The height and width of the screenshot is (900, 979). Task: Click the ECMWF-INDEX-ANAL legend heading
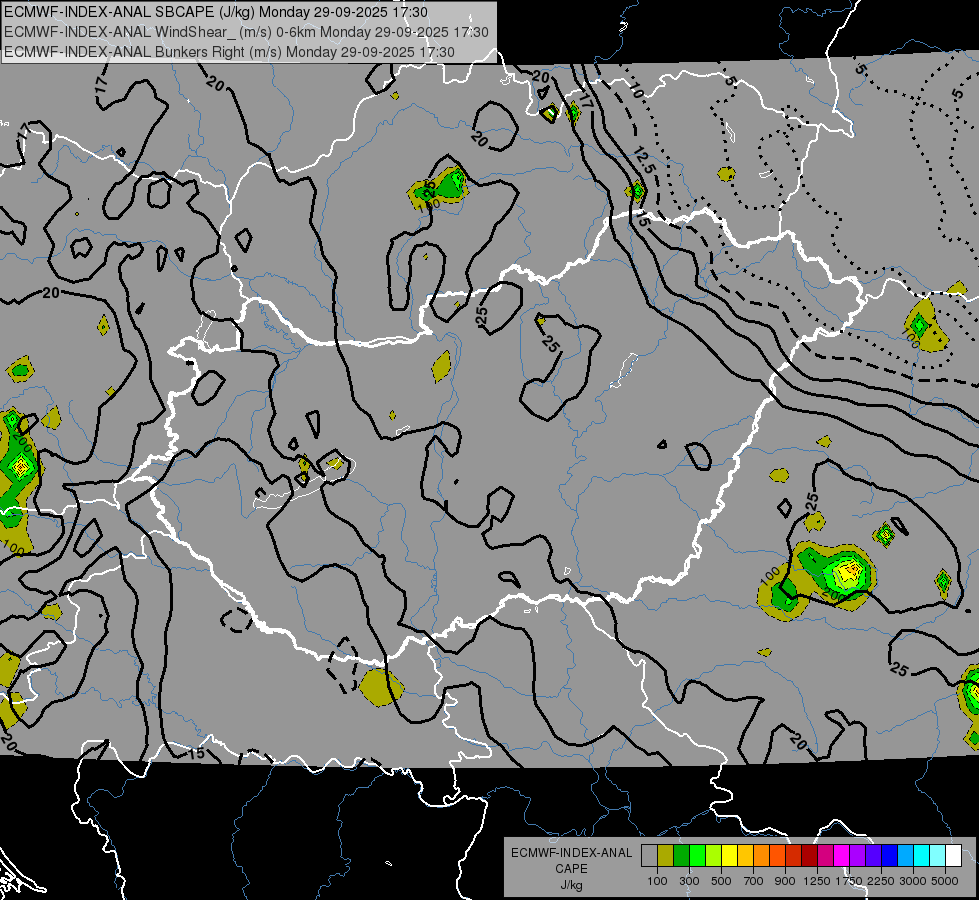point(571,853)
